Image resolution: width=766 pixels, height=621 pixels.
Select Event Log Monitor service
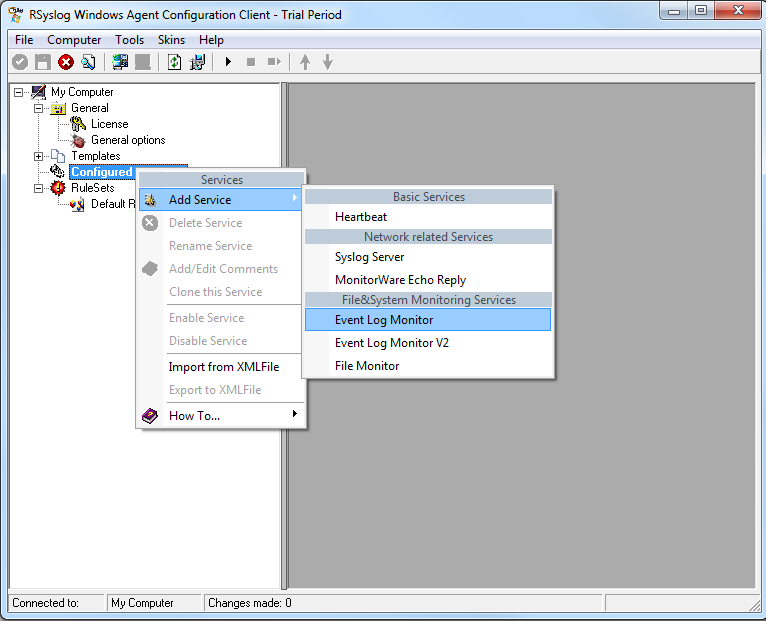428,320
